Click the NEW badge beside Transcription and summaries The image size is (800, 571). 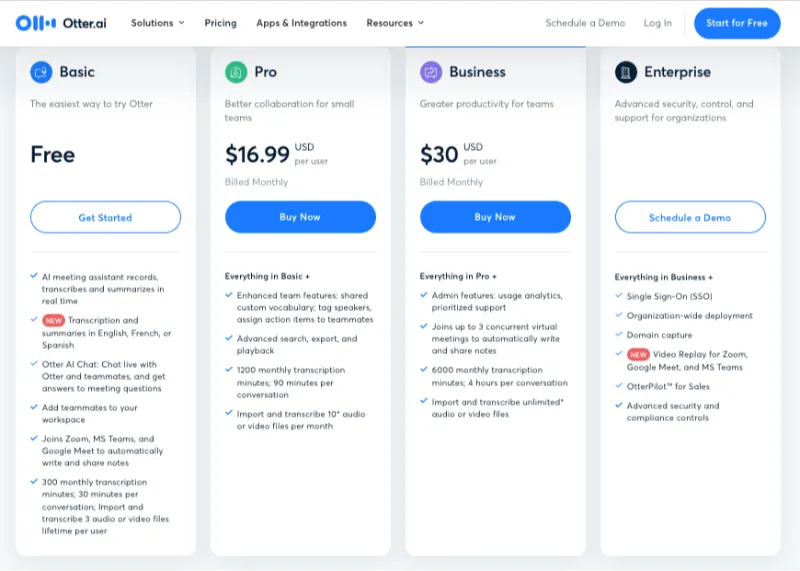(53, 320)
